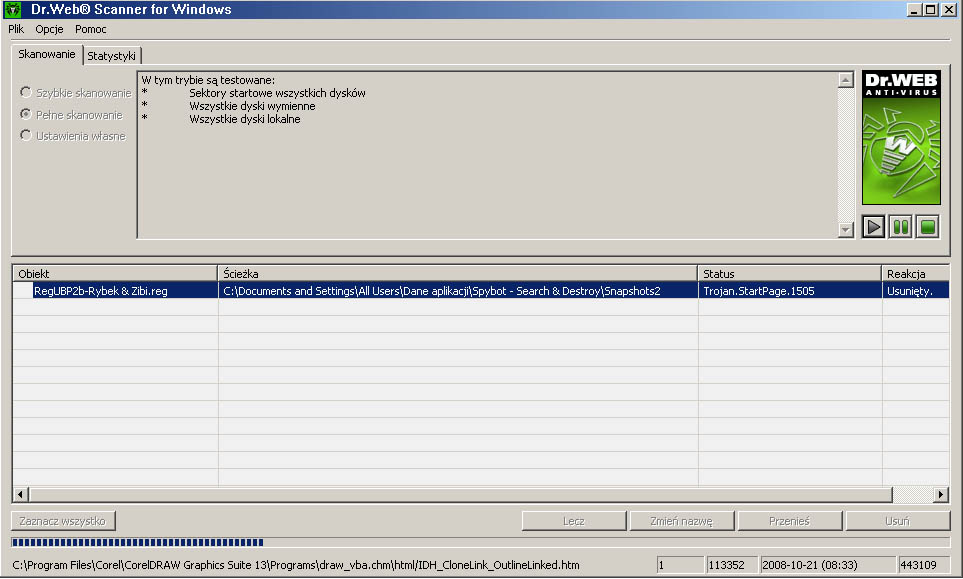Switch to the Skanowanie tab
Image resolution: width=963 pixels, height=579 pixels.
click(46, 55)
